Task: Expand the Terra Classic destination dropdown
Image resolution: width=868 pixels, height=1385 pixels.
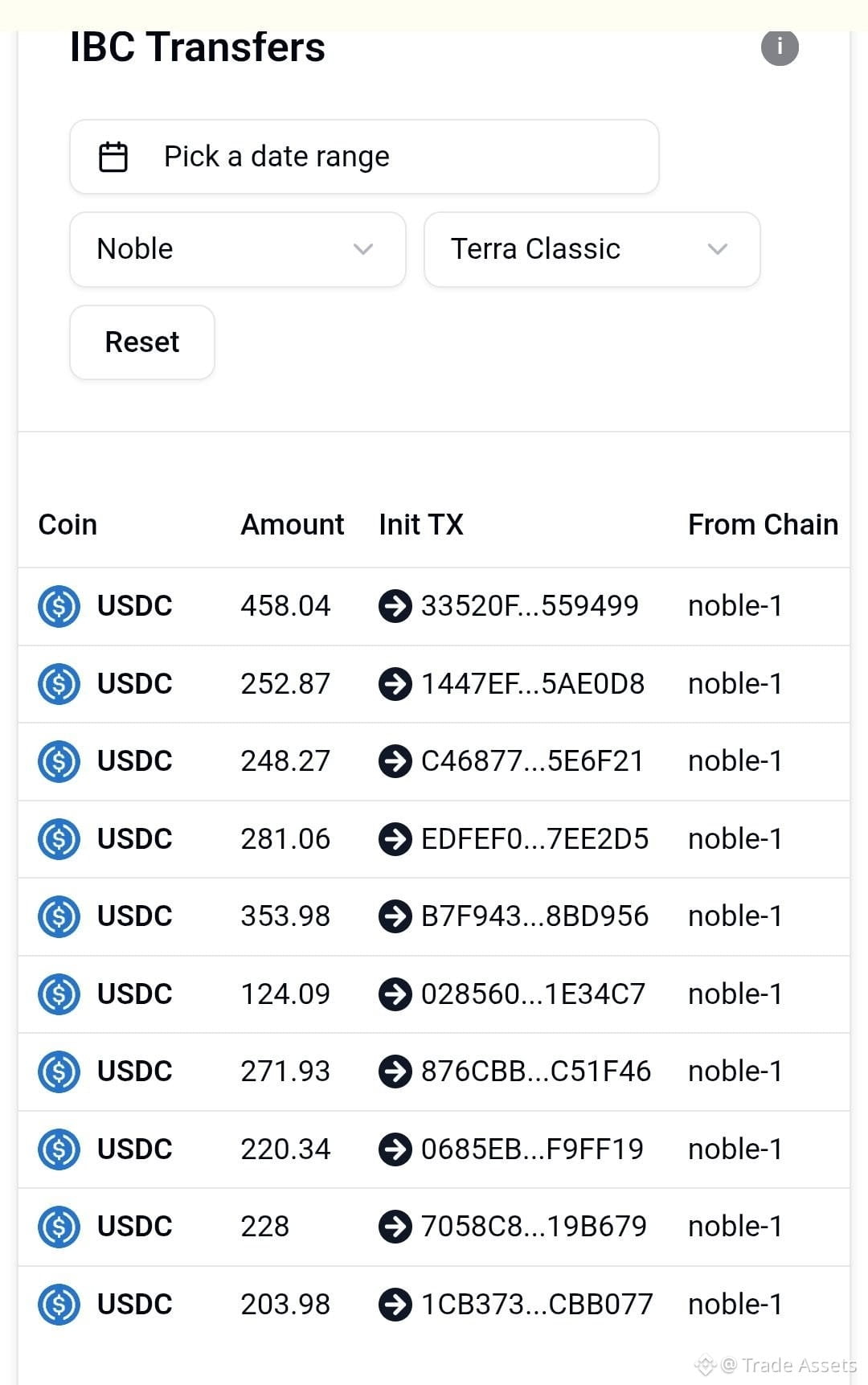Action: pyautogui.click(x=592, y=249)
